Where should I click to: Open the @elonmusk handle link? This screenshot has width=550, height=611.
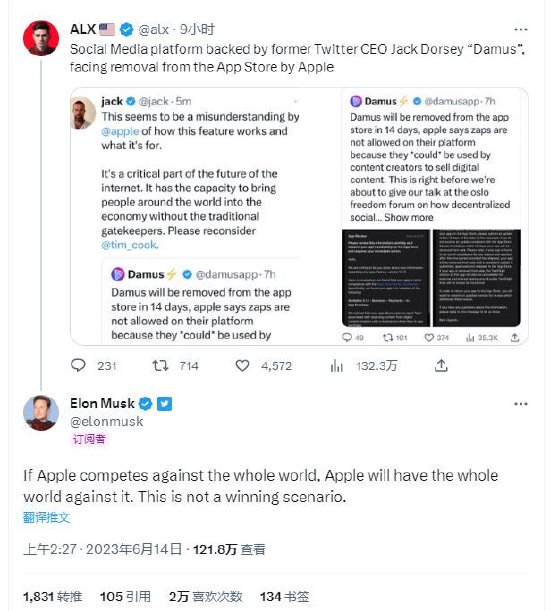click(106, 421)
